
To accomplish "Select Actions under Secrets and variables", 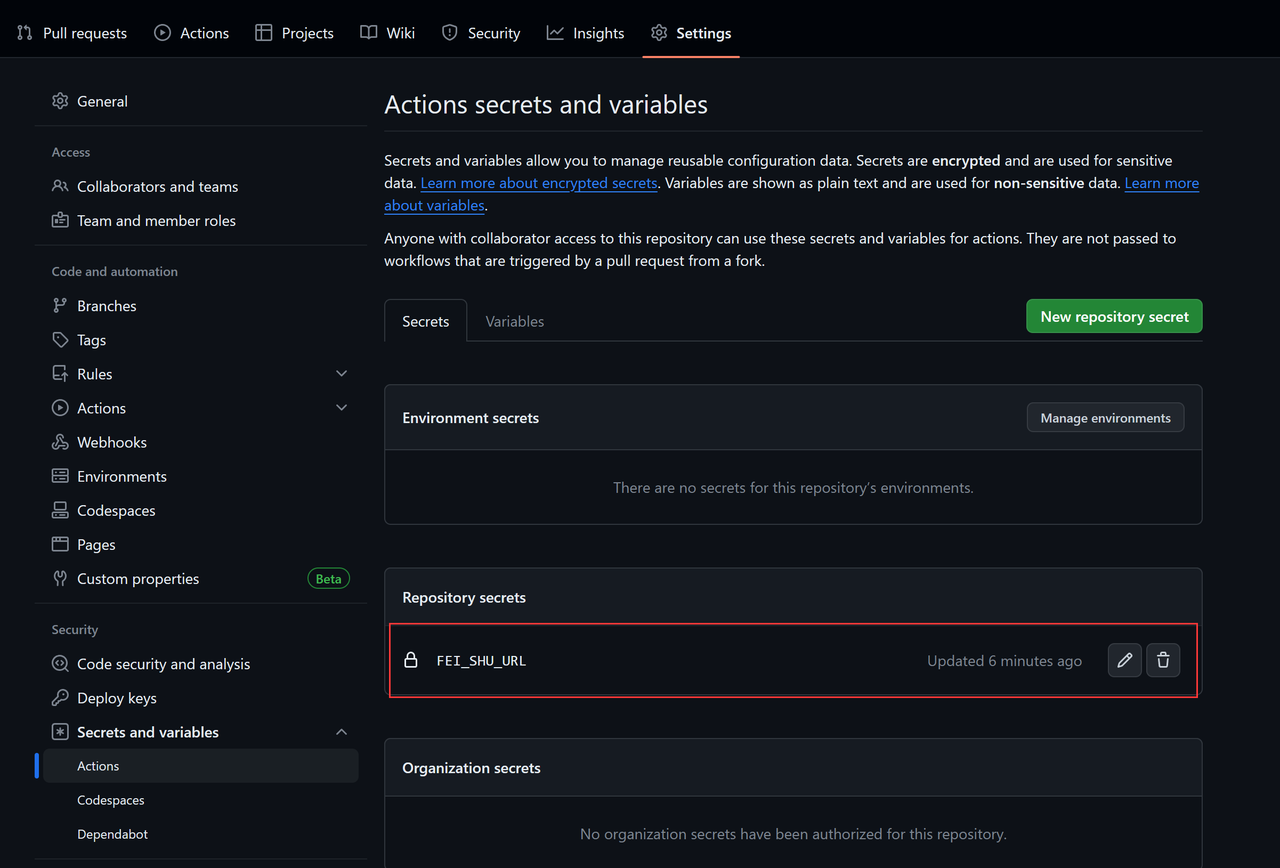I will click(200, 765).
